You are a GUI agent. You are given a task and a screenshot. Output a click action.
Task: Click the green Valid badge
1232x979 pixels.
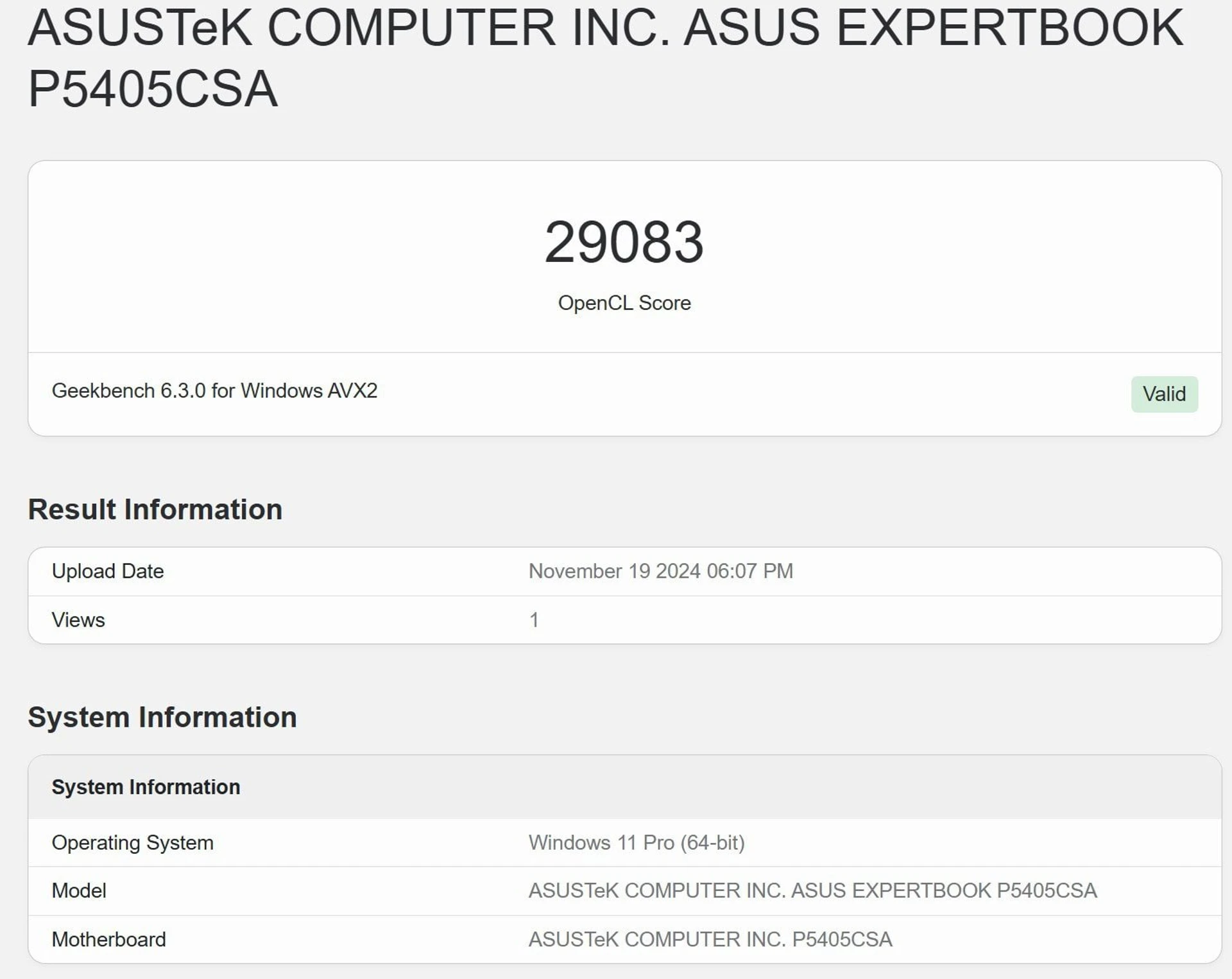tap(1164, 394)
